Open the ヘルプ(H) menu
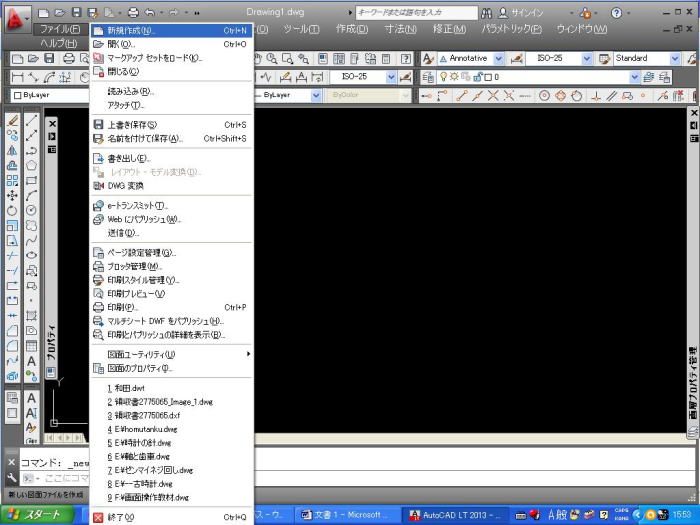The width and height of the screenshot is (700, 525). [58, 43]
